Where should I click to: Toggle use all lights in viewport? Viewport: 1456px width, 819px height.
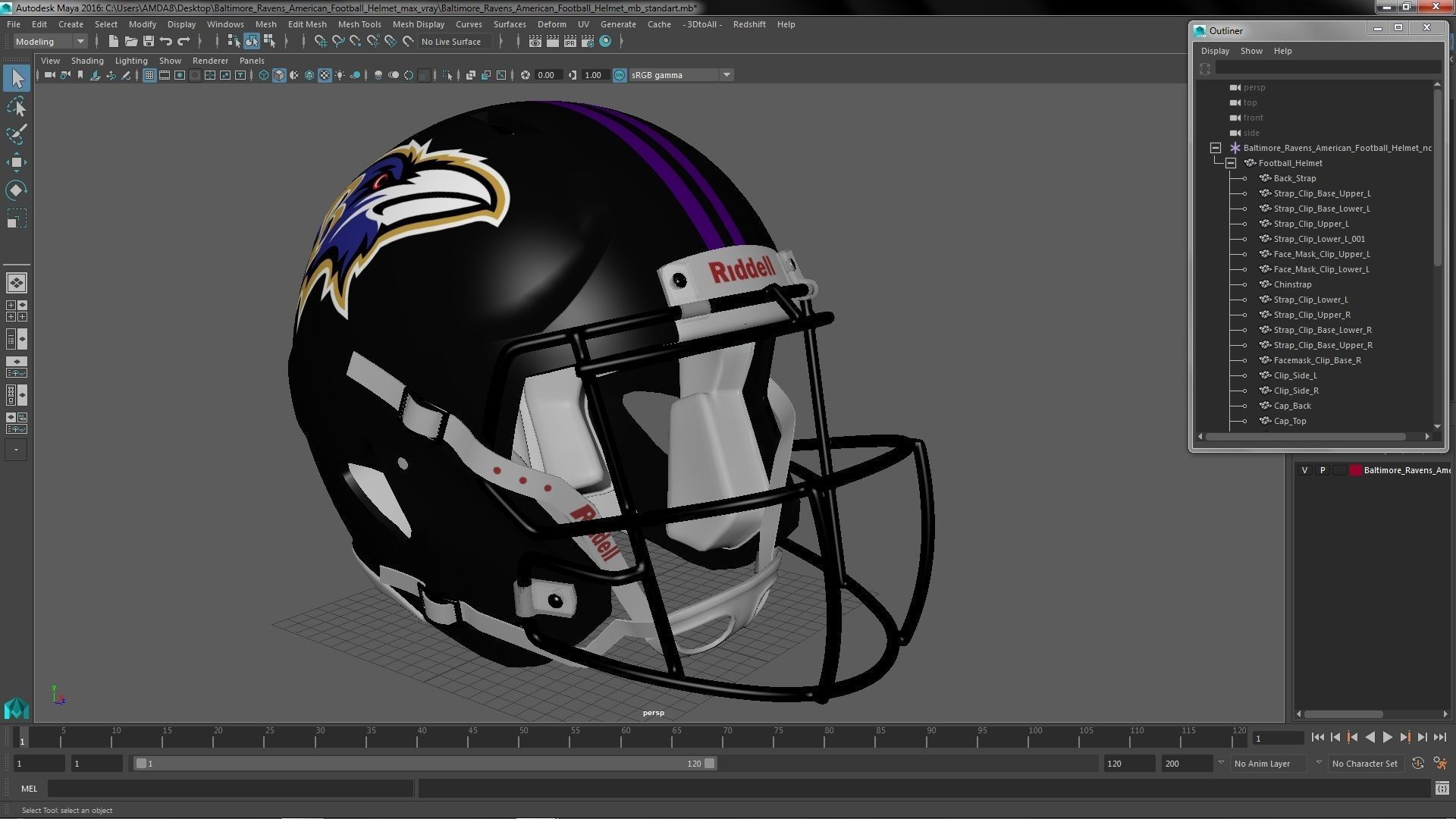340,75
